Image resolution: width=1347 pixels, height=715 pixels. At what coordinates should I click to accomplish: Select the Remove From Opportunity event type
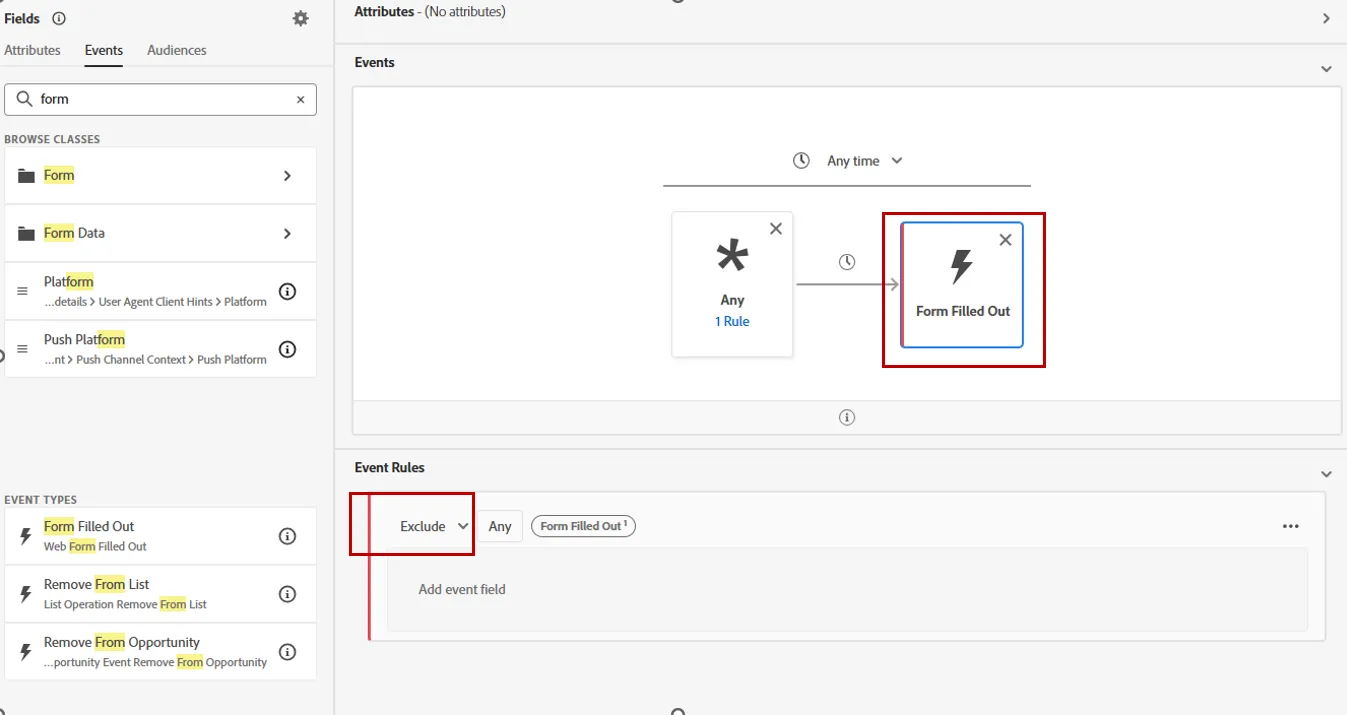tap(160, 652)
